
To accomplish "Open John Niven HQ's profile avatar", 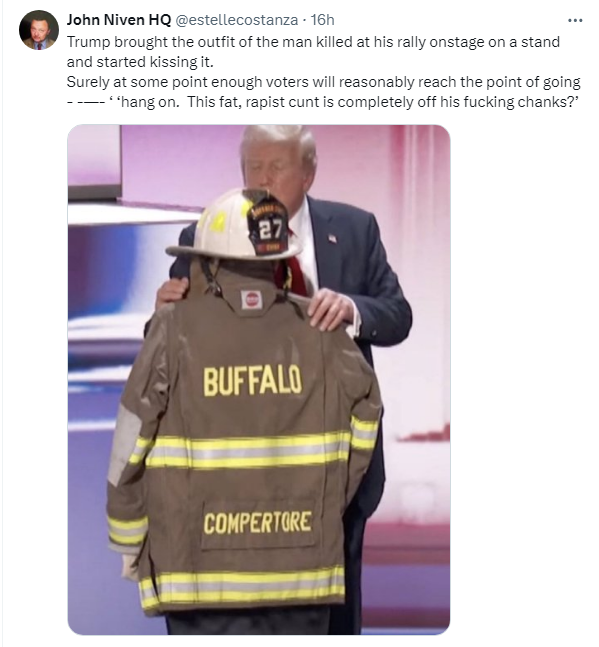I will [39, 30].
